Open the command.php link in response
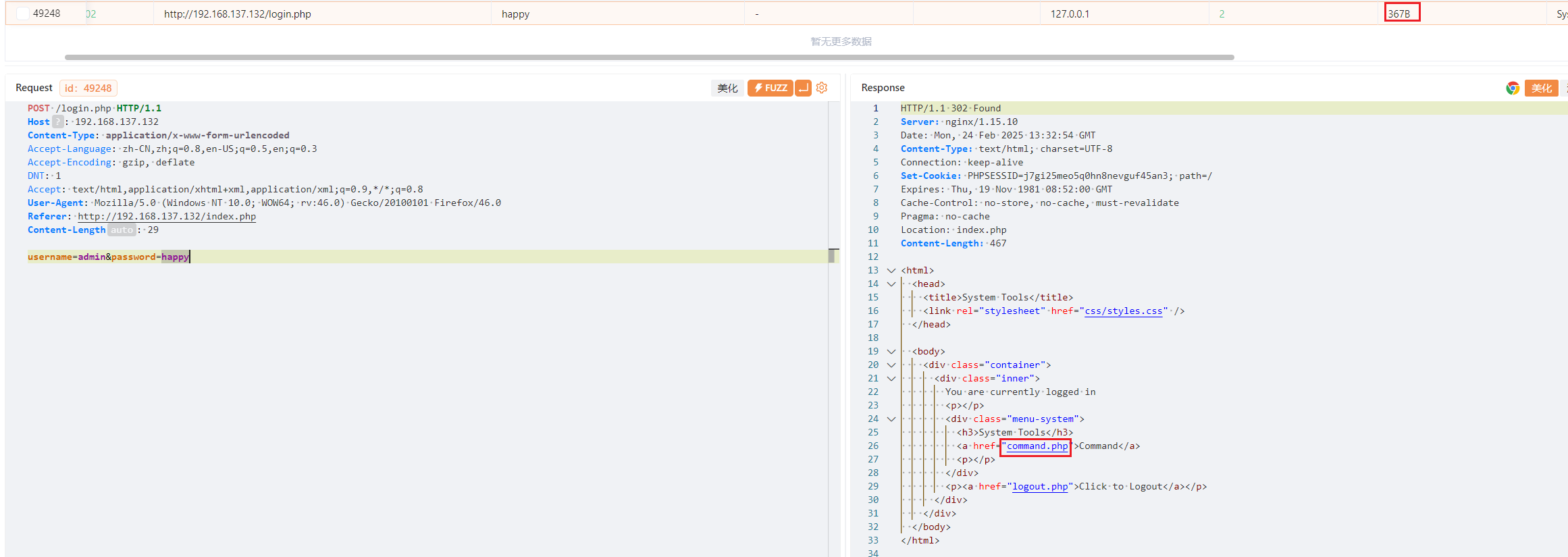 point(1037,446)
